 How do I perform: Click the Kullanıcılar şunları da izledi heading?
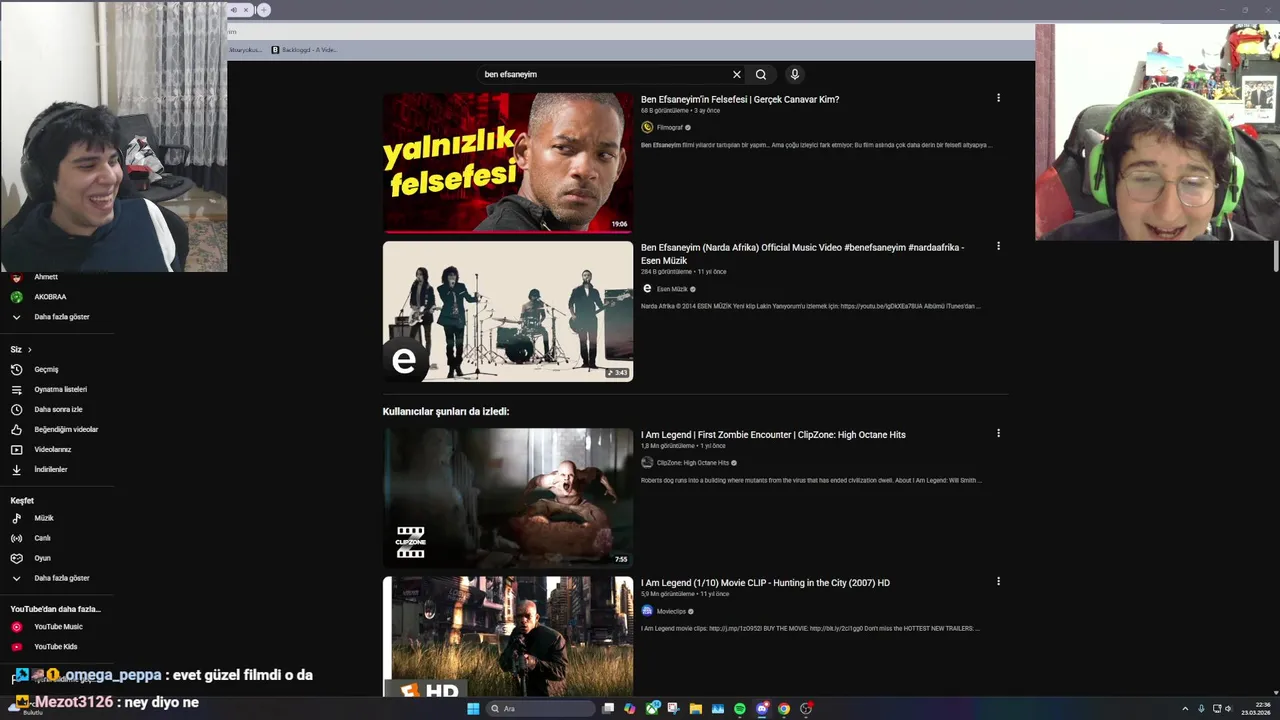click(x=446, y=411)
